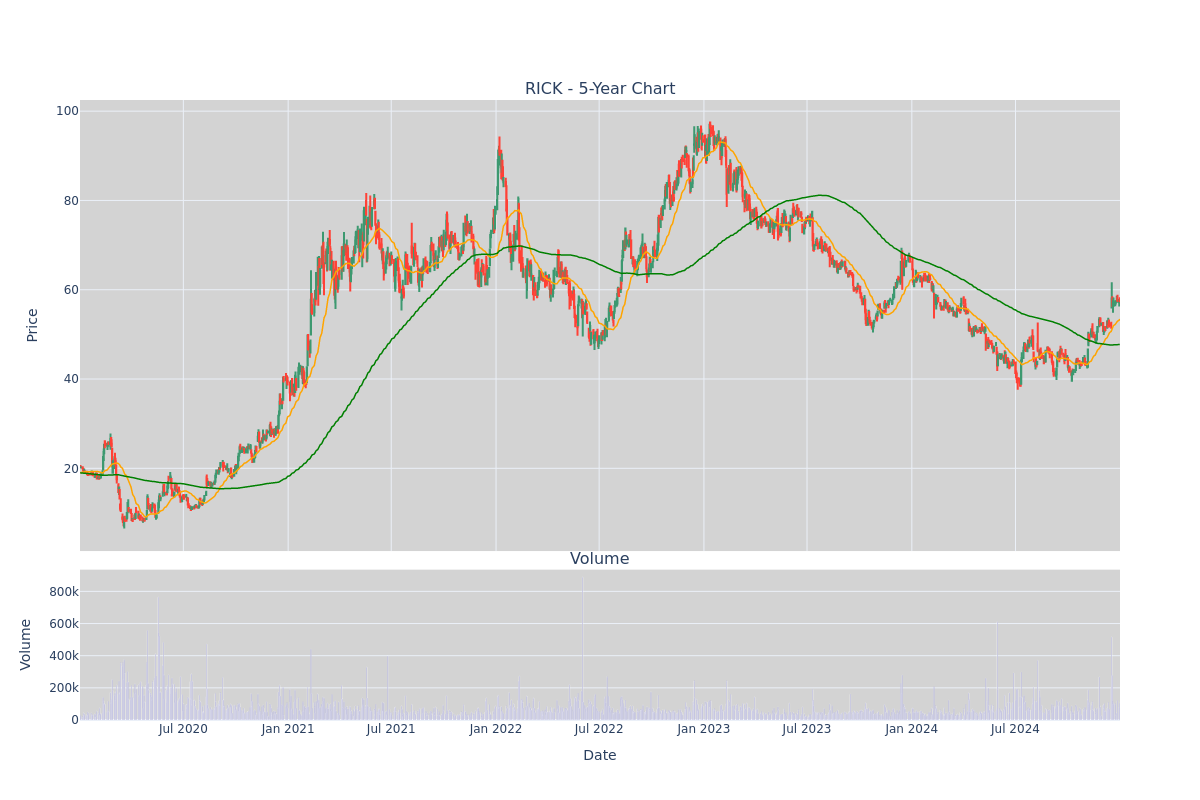Viewport: 1200px width, 800px height.
Task: Click the price axis value 60
Action: point(71,290)
